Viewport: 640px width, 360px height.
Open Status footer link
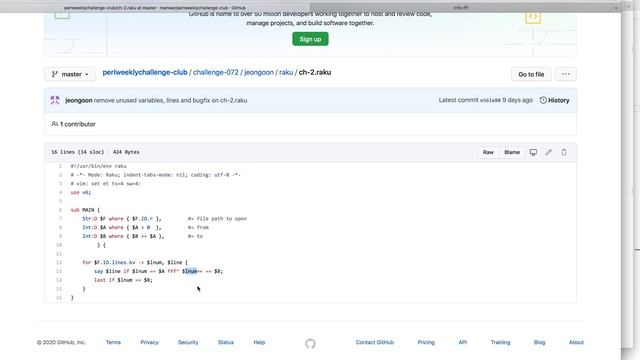pos(226,342)
